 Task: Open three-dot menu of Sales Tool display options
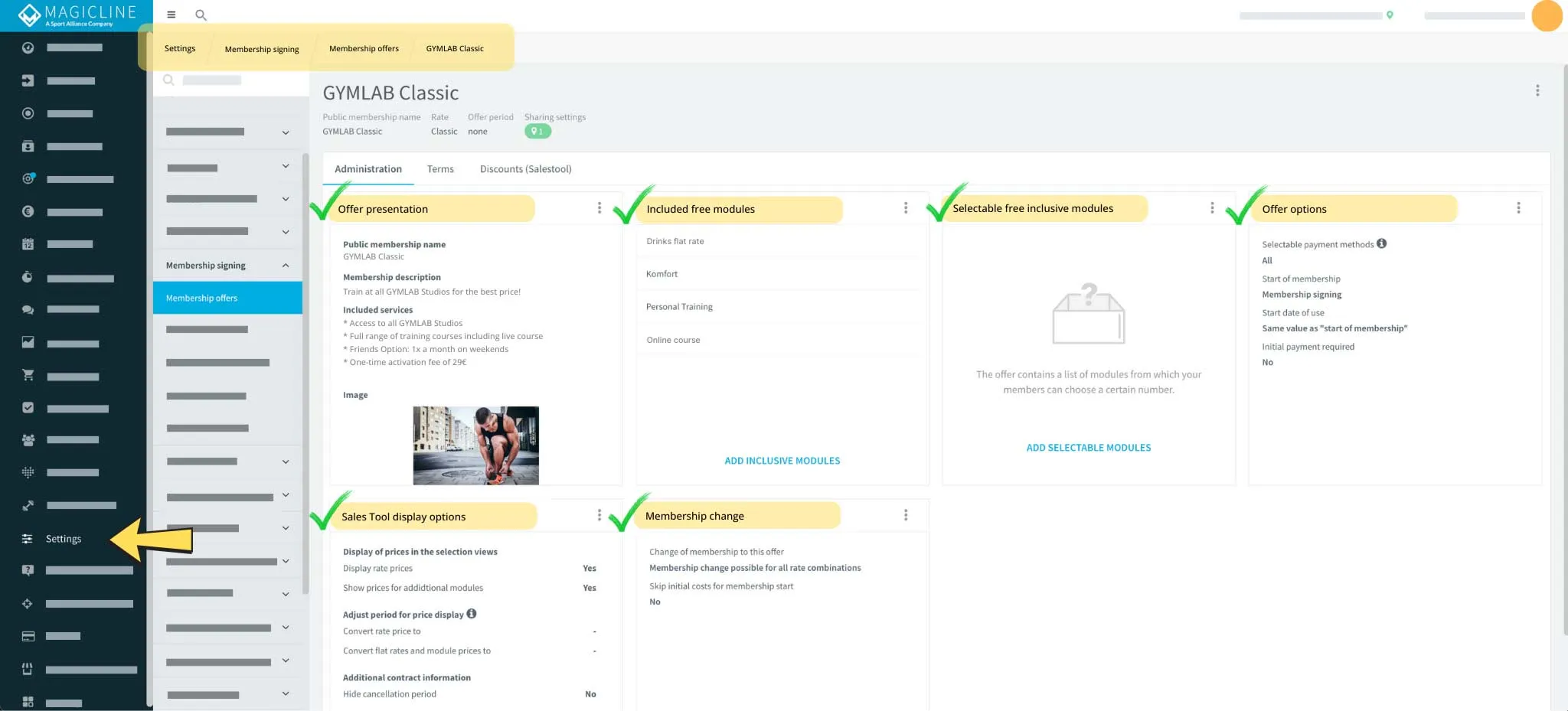click(599, 516)
